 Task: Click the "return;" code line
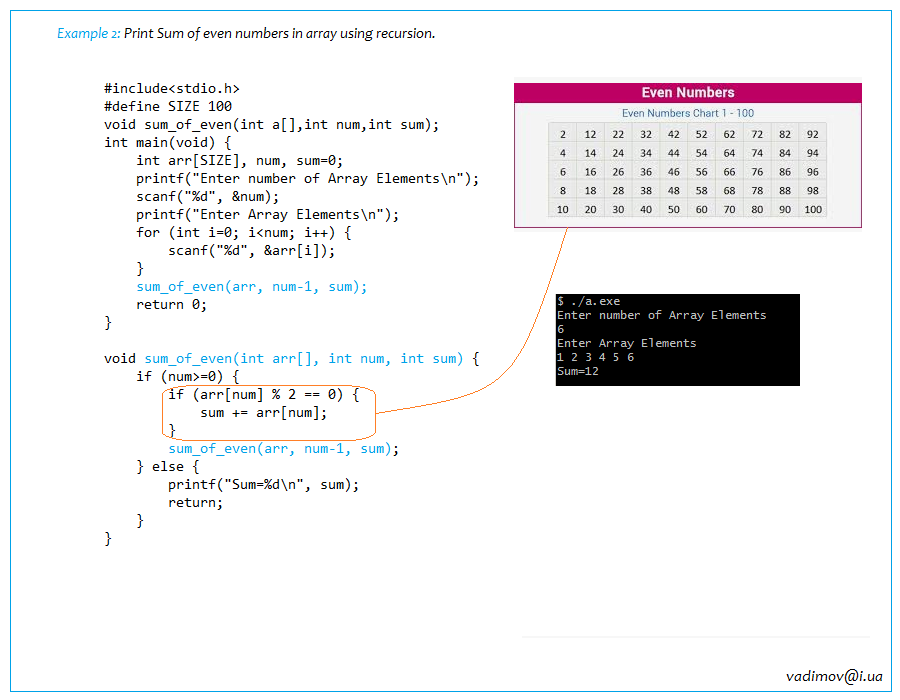195,503
